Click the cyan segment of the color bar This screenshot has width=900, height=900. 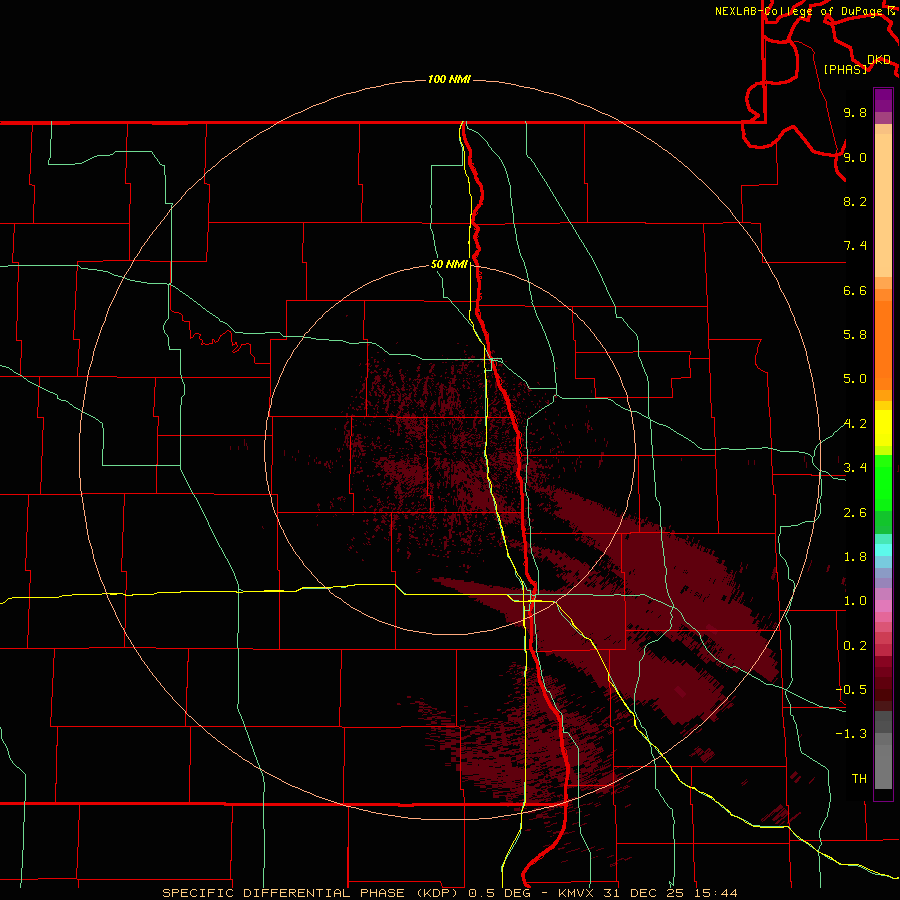[883, 550]
